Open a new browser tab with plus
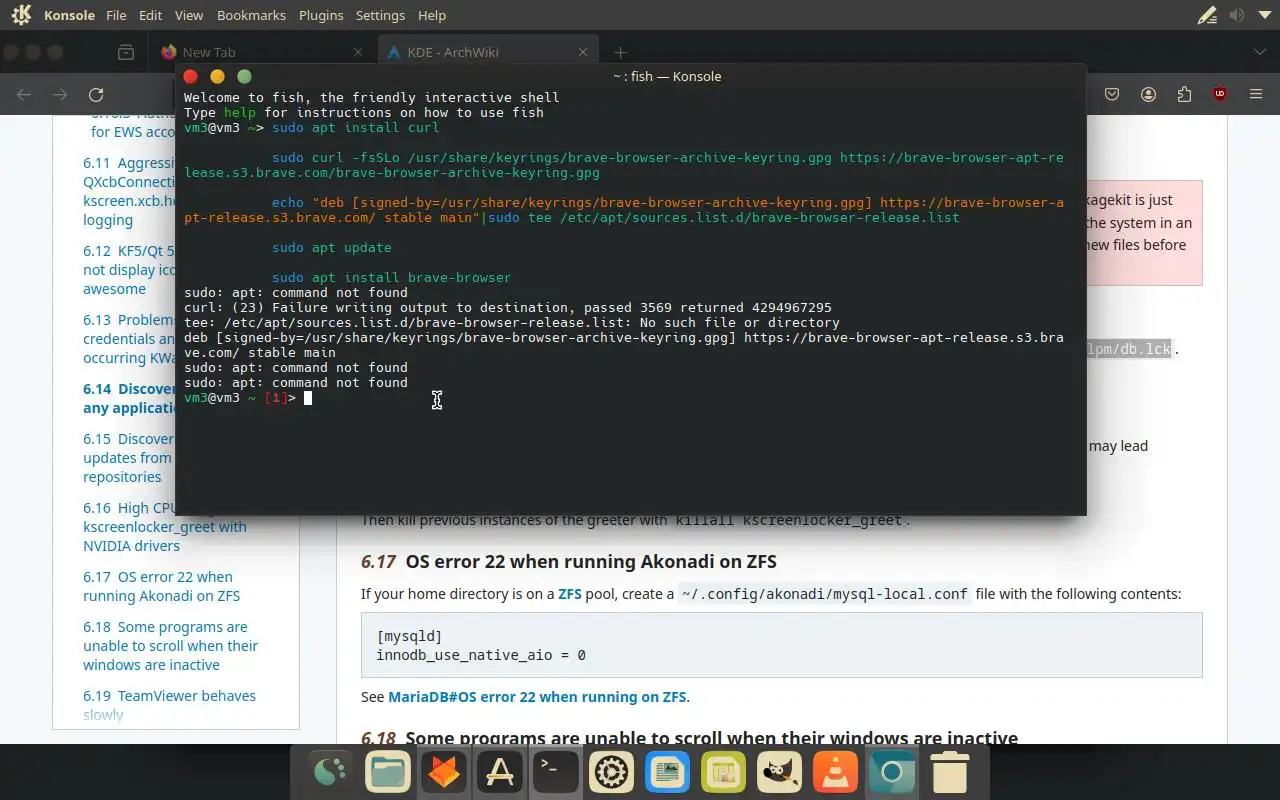This screenshot has height=800, width=1280. pos(620,52)
